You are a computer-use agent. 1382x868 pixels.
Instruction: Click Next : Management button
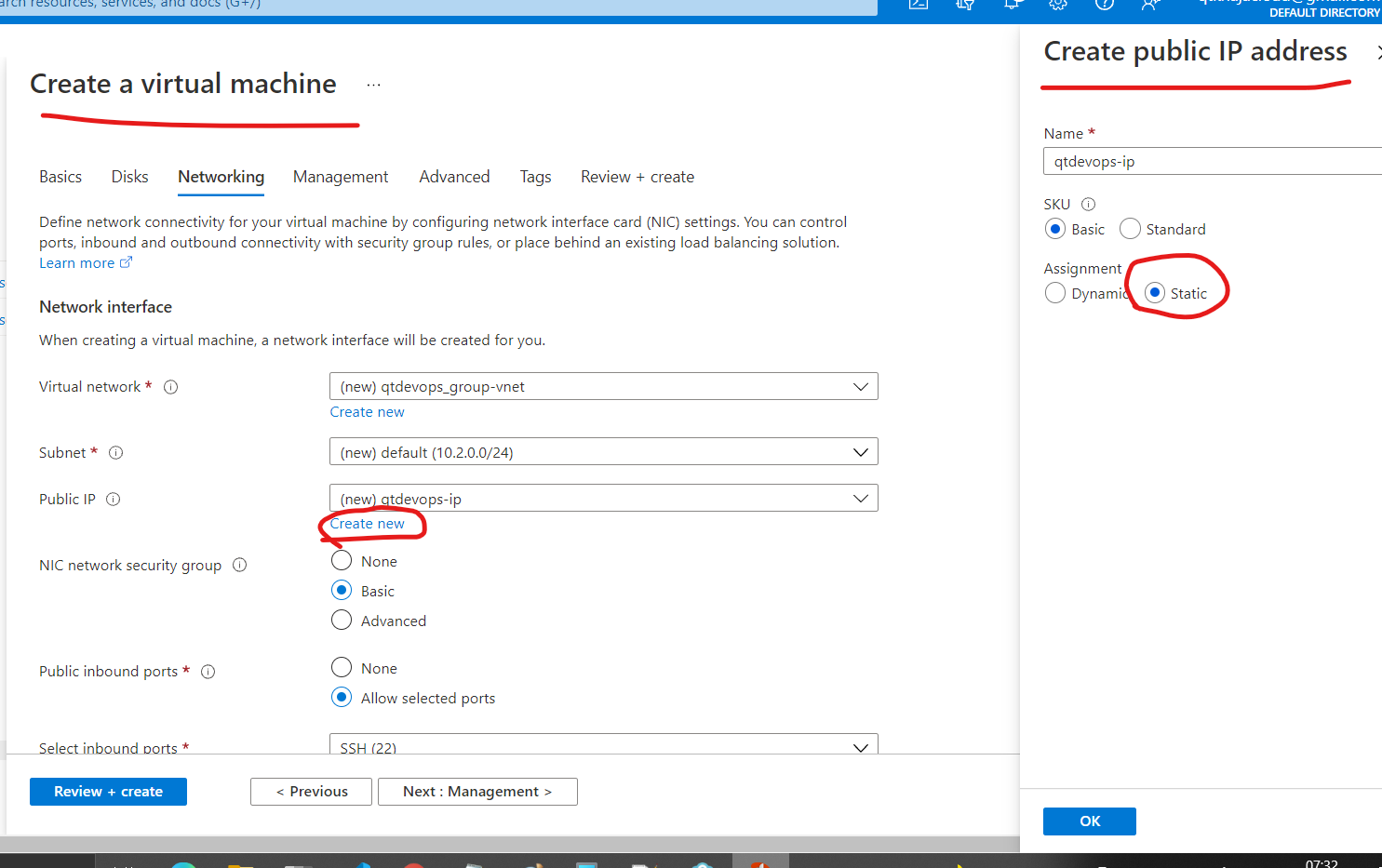coord(477,792)
